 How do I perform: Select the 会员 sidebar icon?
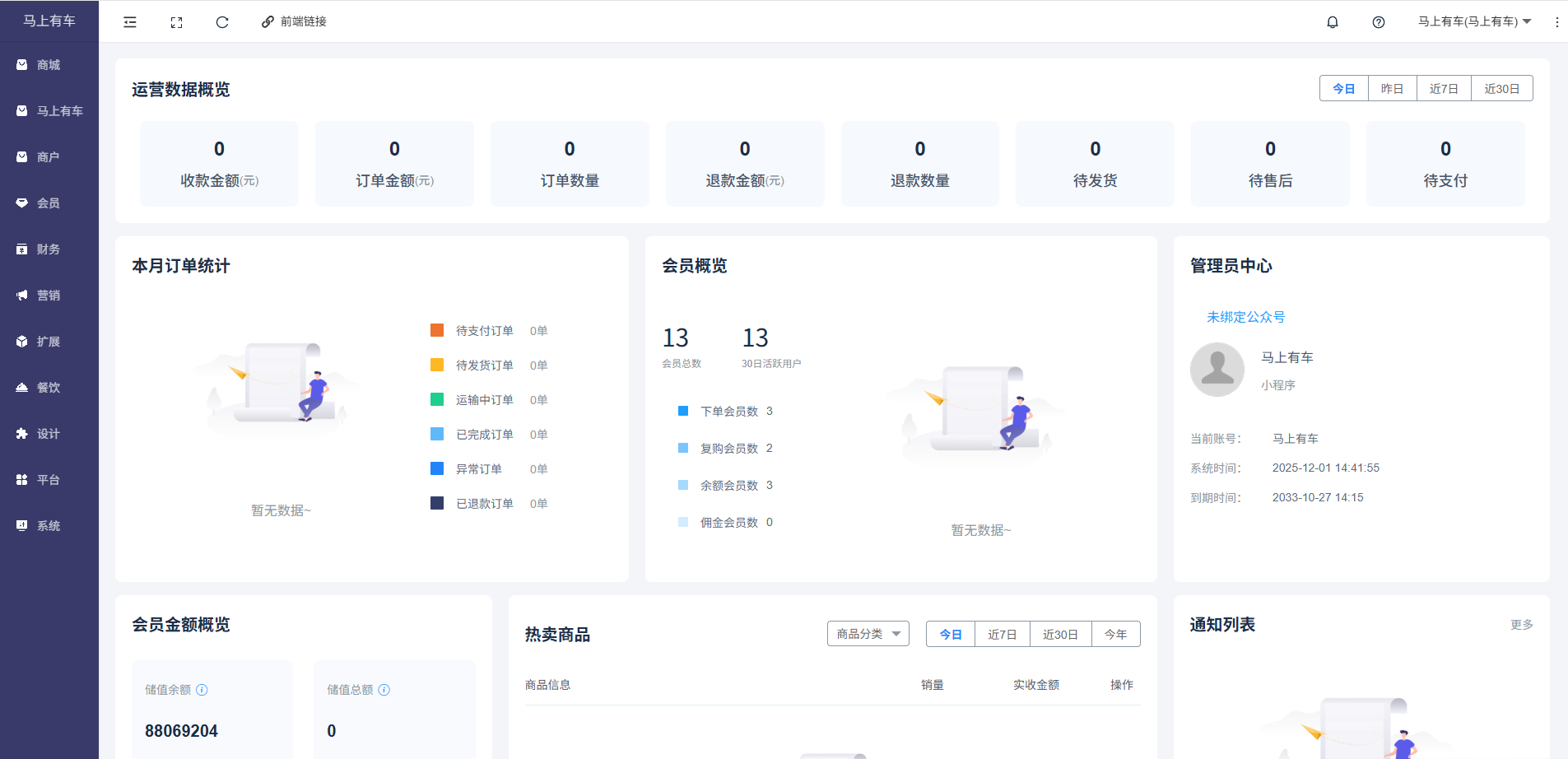(49, 203)
